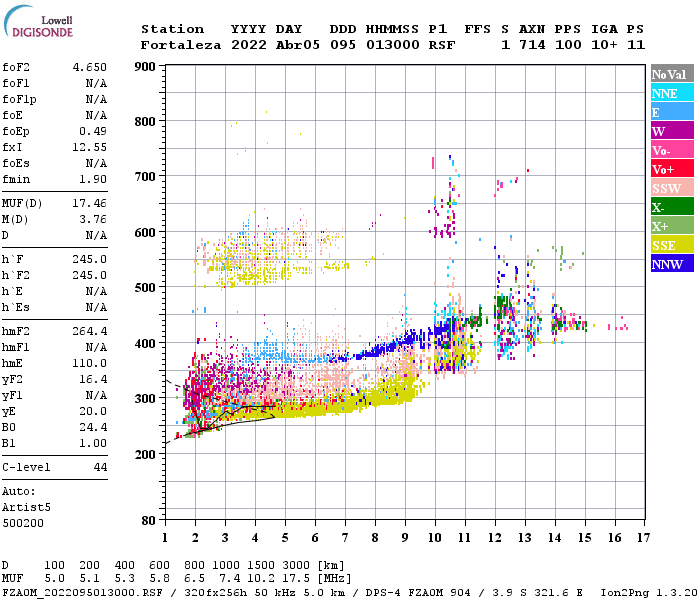Click the h`F2 value 245.0
Screen dimensions: 700x600
tap(90, 275)
